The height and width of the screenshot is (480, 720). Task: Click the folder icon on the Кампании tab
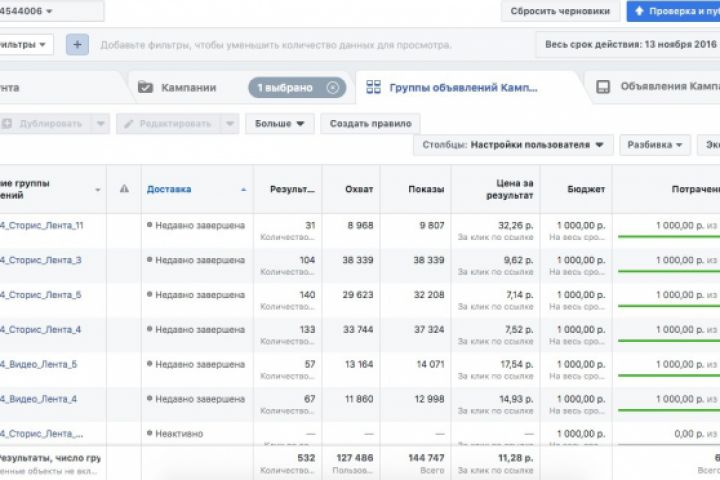pyautogui.click(x=146, y=87)
